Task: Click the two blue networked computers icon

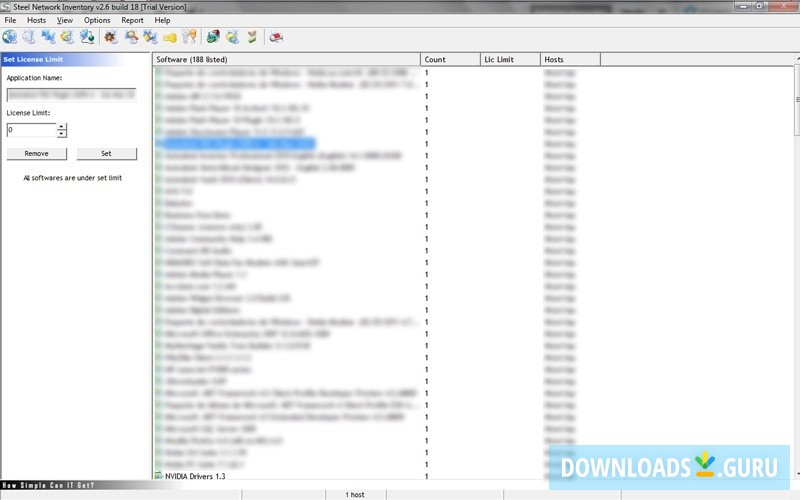Action: [48, 37]
